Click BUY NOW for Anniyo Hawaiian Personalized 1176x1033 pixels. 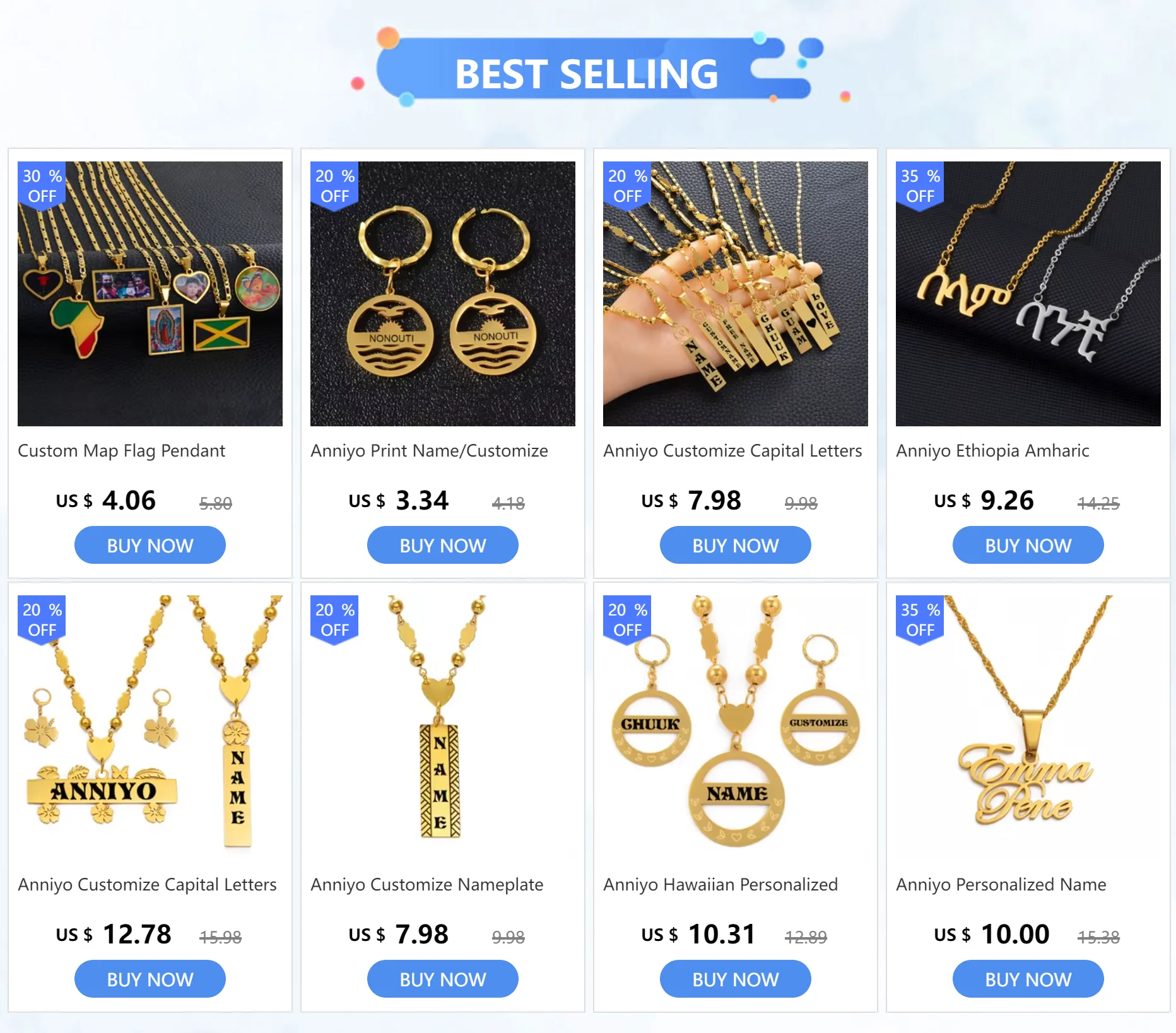click(x=736, y=979)
